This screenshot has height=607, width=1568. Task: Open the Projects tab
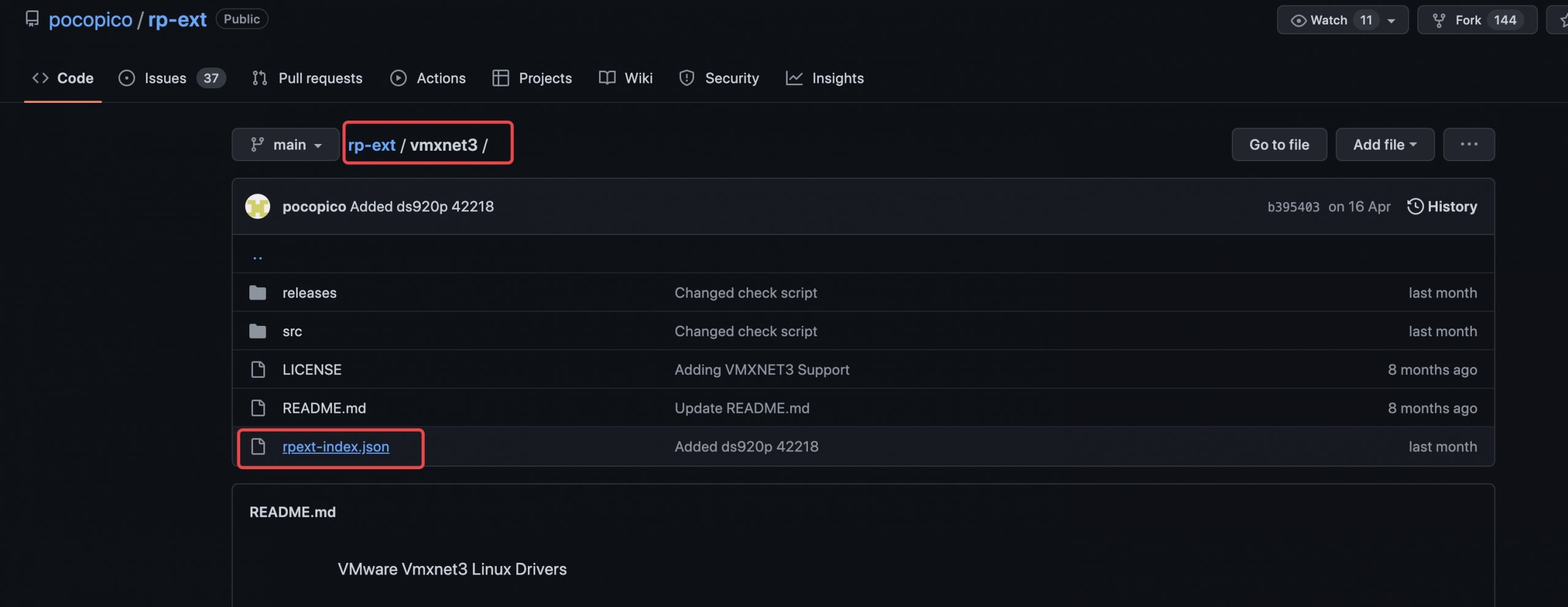coord(532,78)
